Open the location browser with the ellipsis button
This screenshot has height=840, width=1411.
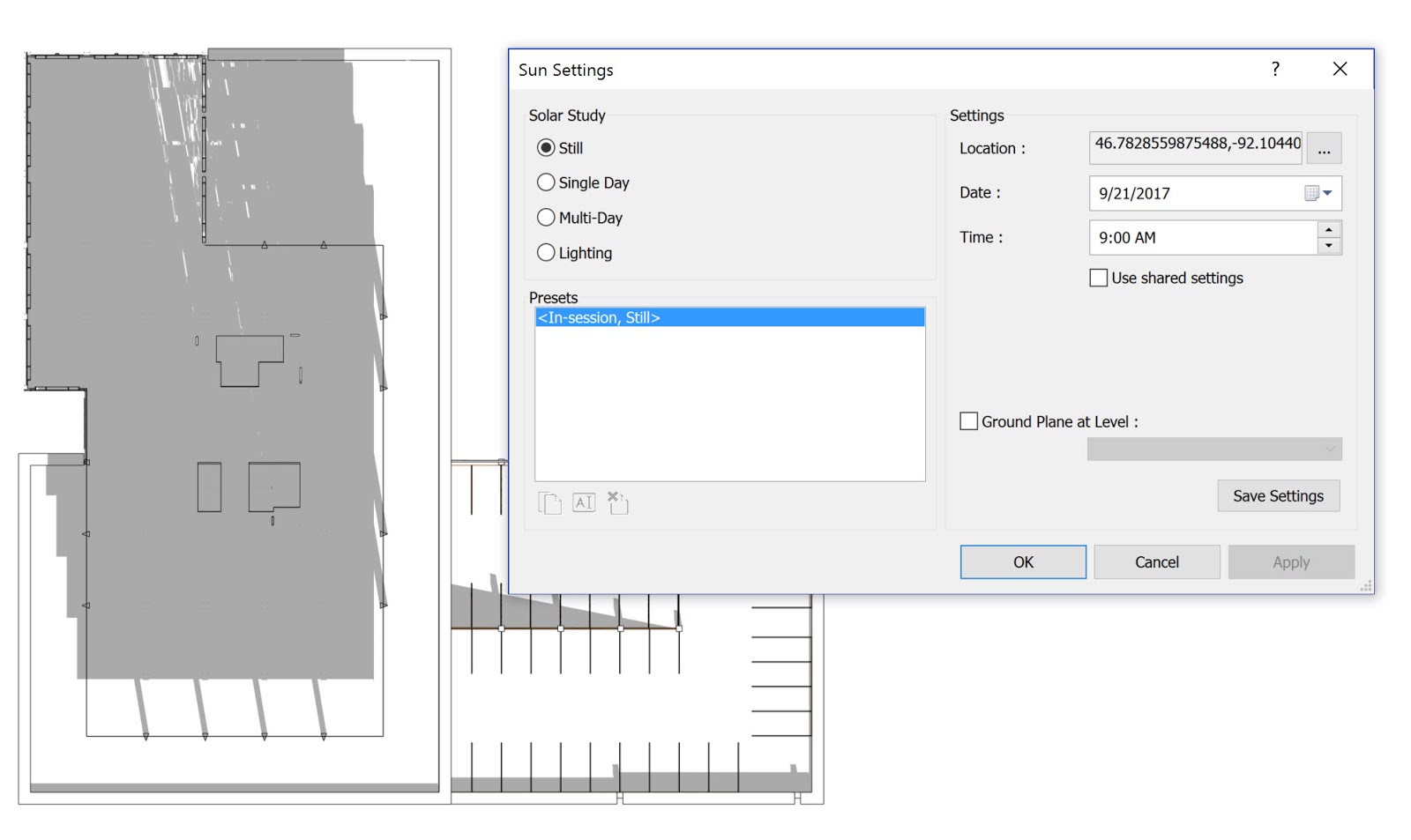click(x=1324, y=148)
